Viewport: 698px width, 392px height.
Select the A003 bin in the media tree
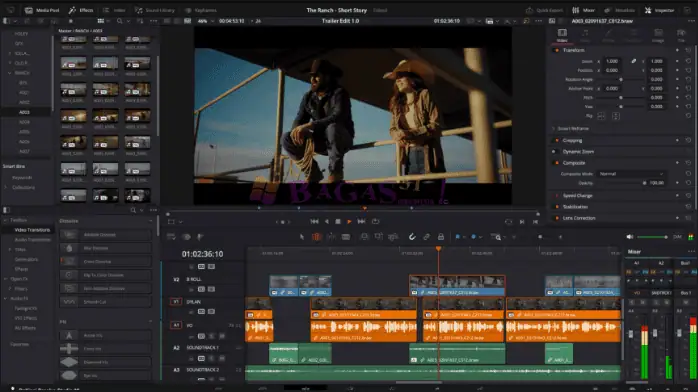24,112
